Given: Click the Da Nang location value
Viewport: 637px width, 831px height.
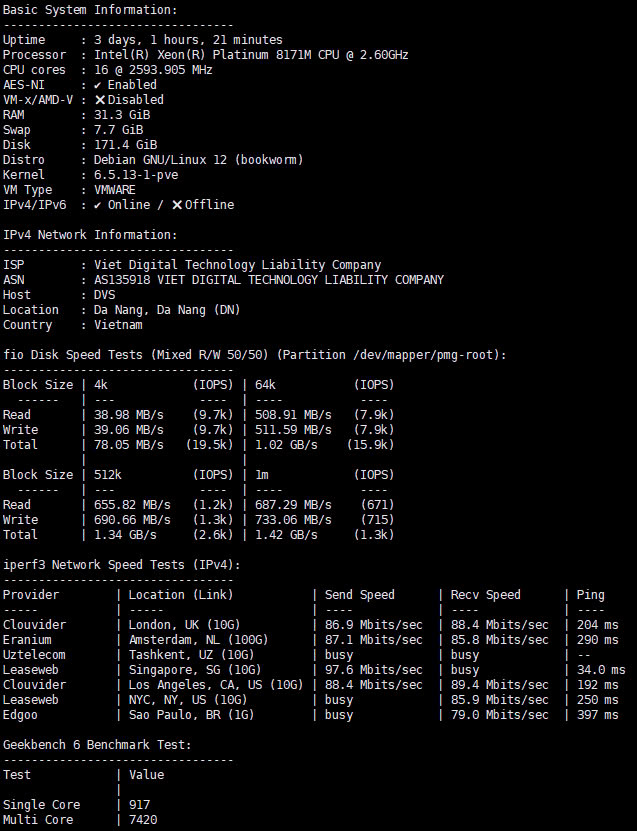Looking at the screenshot, I should point(167,310).
